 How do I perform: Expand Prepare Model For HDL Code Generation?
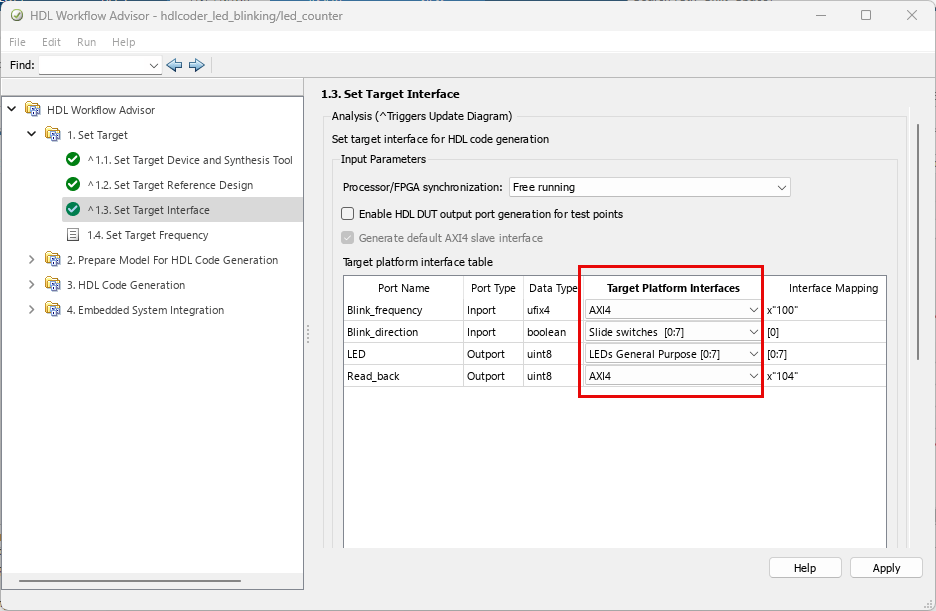point(31,260)
